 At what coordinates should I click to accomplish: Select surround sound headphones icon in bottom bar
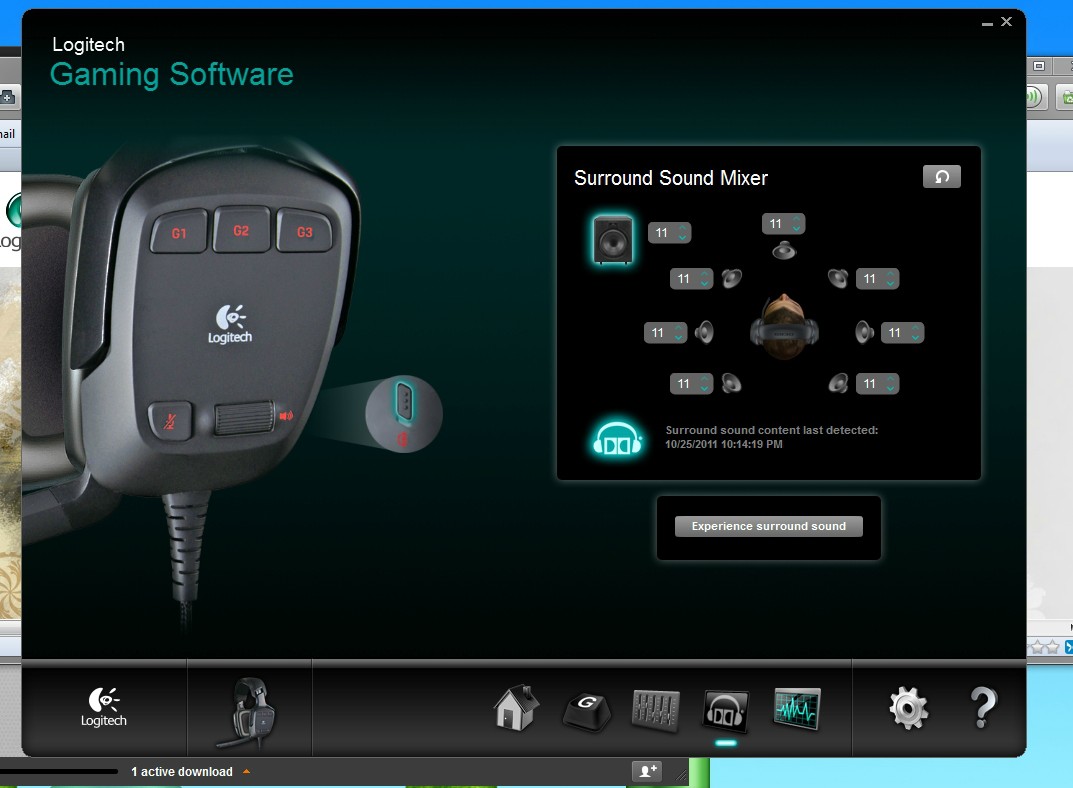pyautogui.click(x=725, y=711)
